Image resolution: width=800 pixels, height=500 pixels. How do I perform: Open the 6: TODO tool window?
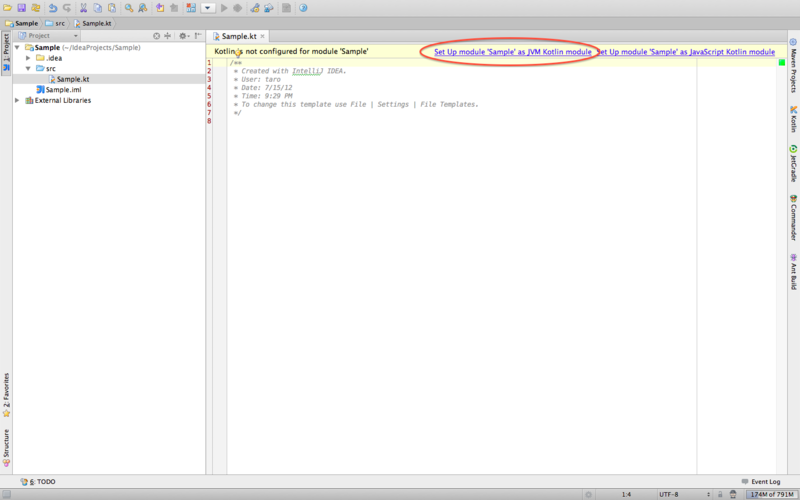(38, 482)
